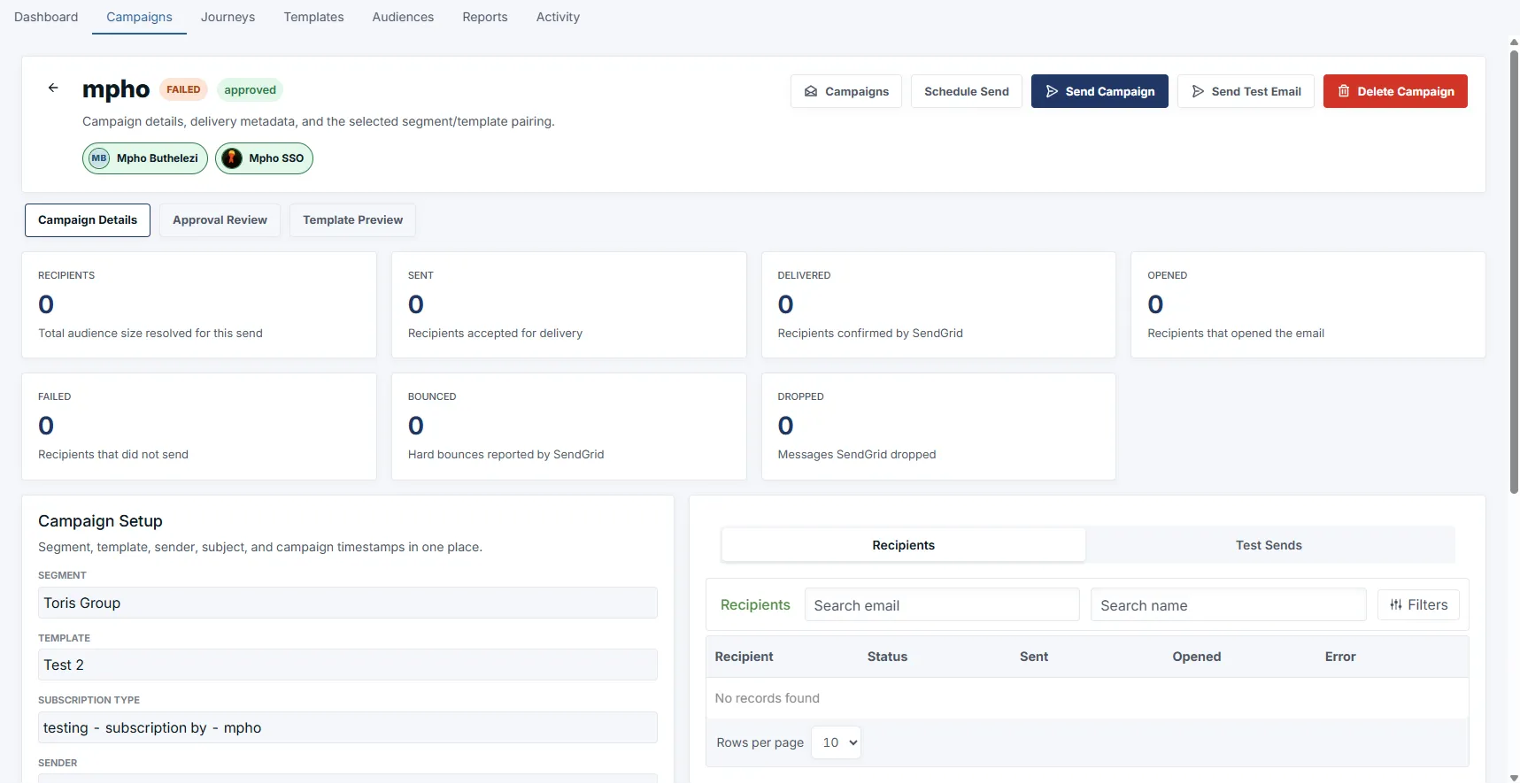Click the Opened column header
This screenshot has width=1520, height=784.
[1196, 657]
